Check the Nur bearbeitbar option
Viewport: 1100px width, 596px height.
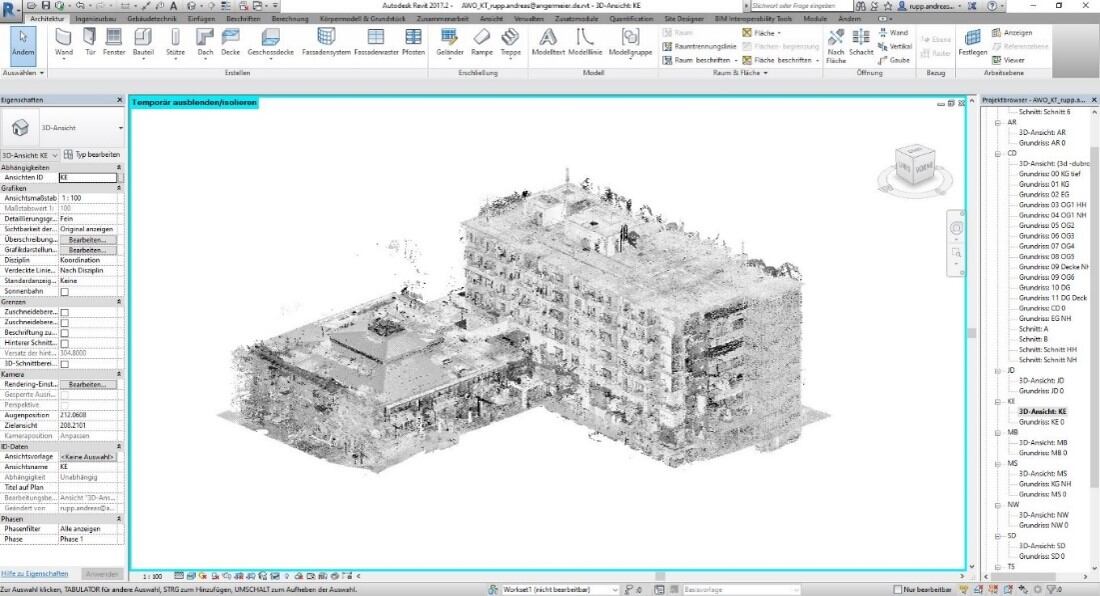[898, 589]
